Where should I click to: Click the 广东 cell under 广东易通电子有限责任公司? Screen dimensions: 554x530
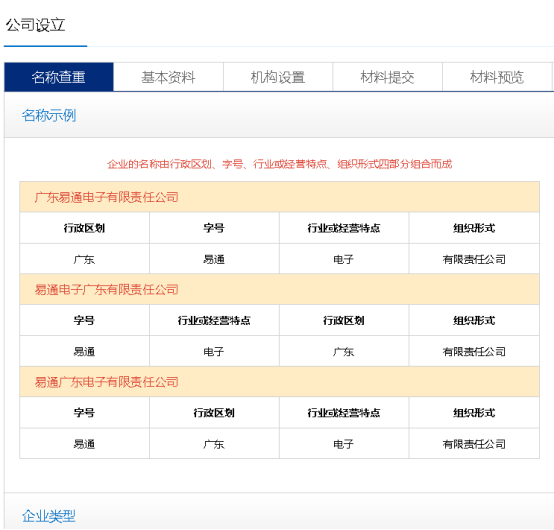pos(84,259)
